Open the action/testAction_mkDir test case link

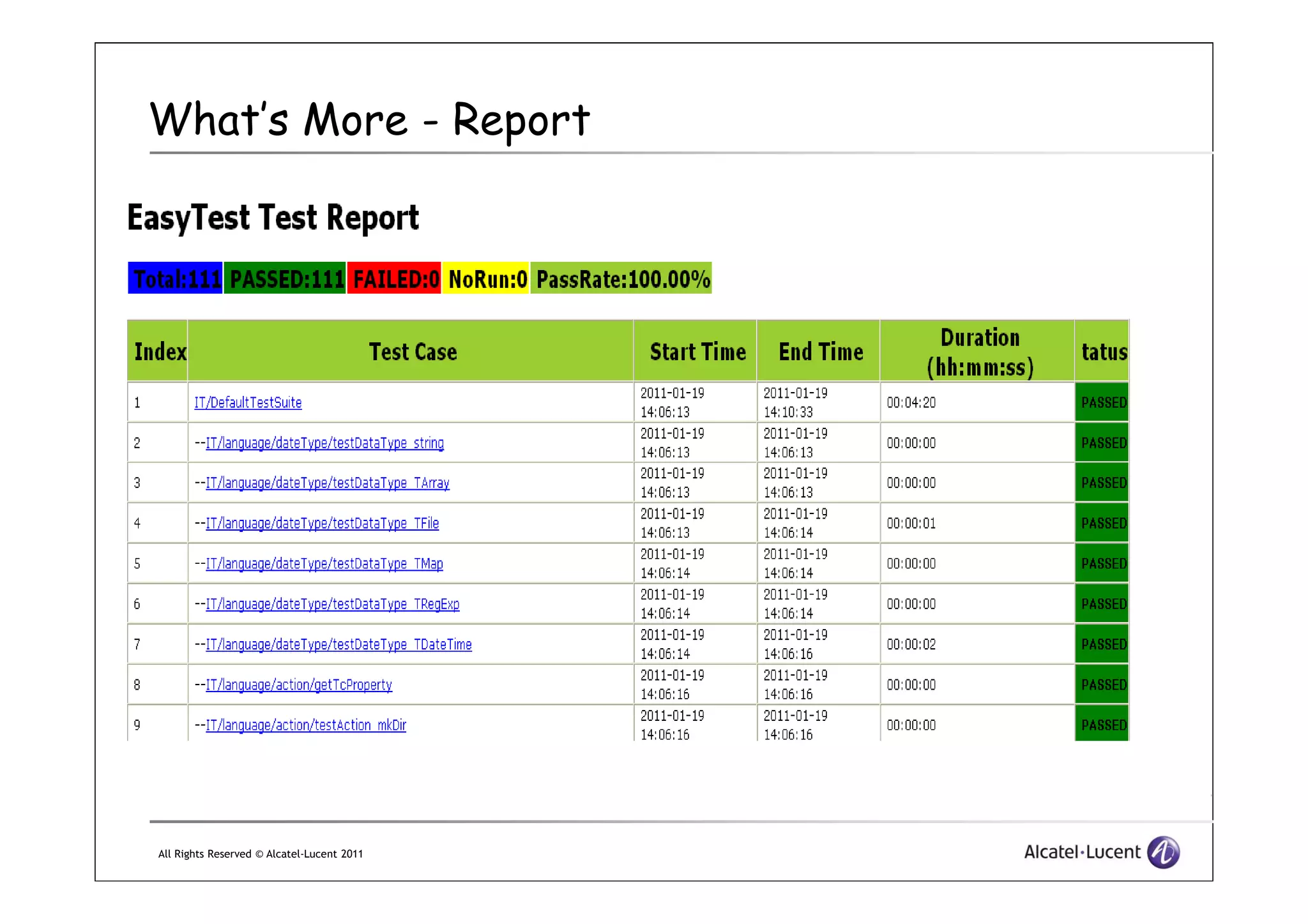306,725
